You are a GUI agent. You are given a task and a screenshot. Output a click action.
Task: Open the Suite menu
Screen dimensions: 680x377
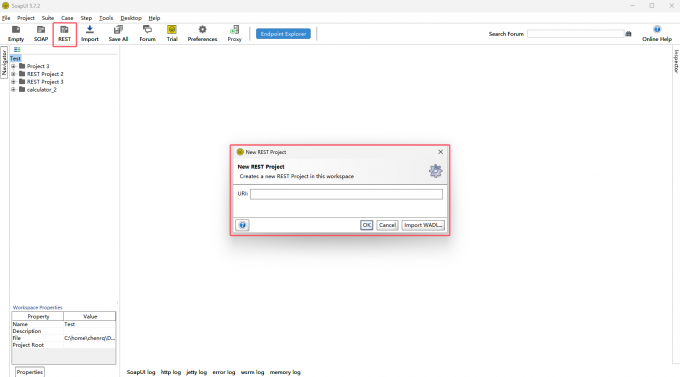48,18
